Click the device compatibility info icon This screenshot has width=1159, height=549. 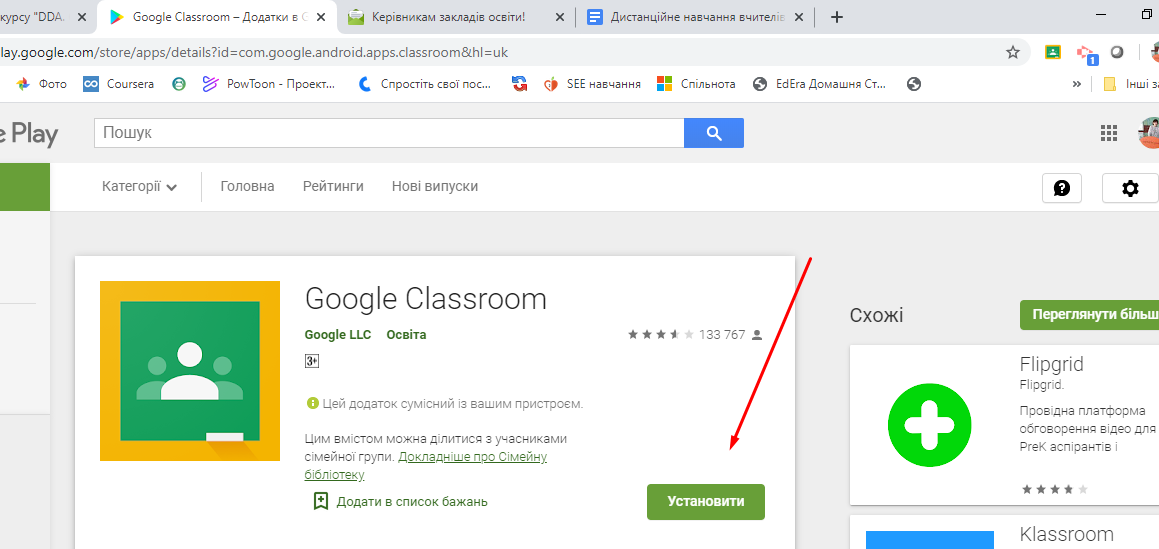click(312, 404)
